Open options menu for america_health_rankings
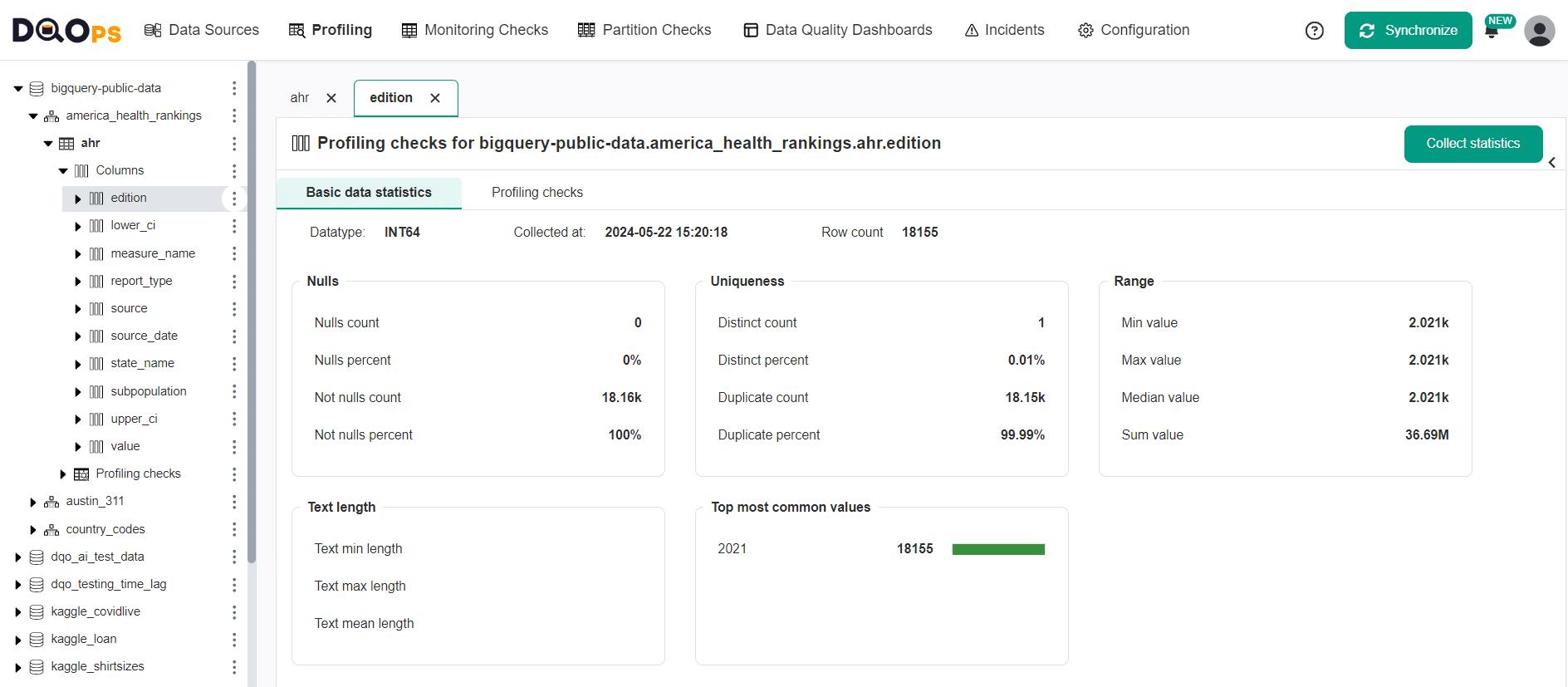 [x=234, y=115]
